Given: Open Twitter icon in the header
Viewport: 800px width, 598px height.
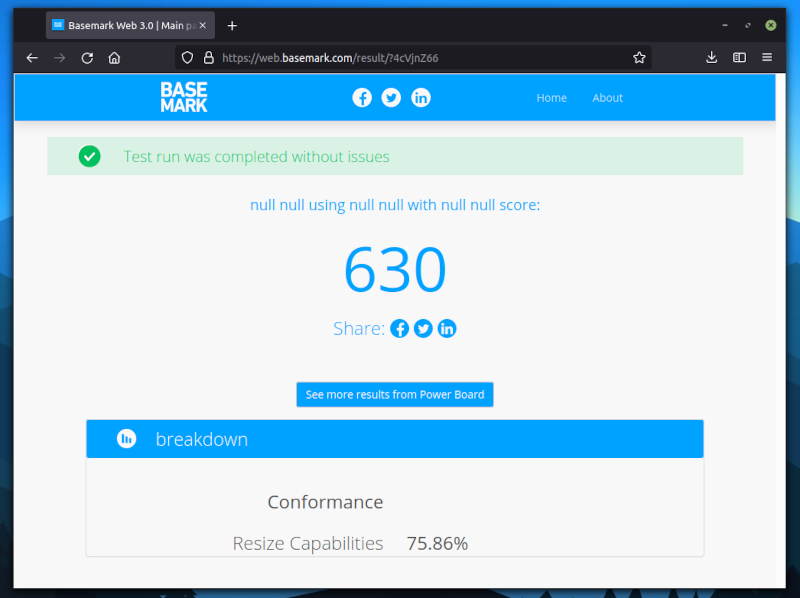Looking at the screenshot, I should tap(391, 97).
